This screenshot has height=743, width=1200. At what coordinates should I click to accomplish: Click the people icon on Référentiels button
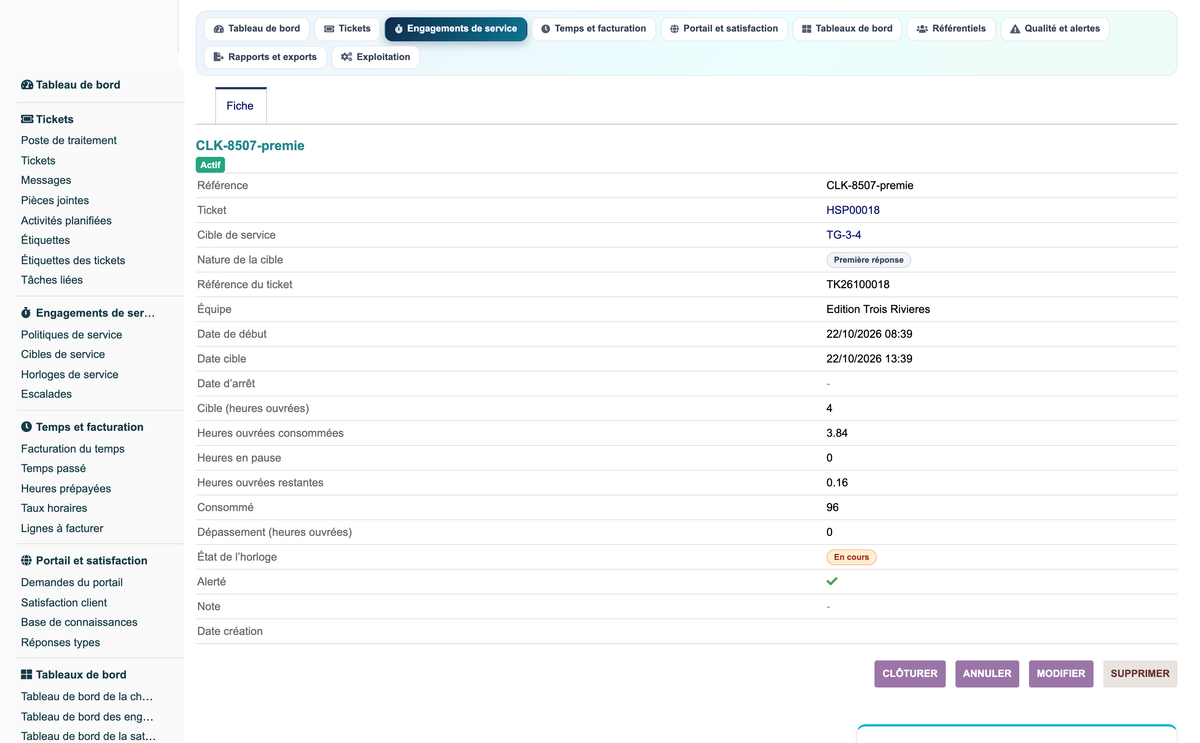[x=922, y=29]
